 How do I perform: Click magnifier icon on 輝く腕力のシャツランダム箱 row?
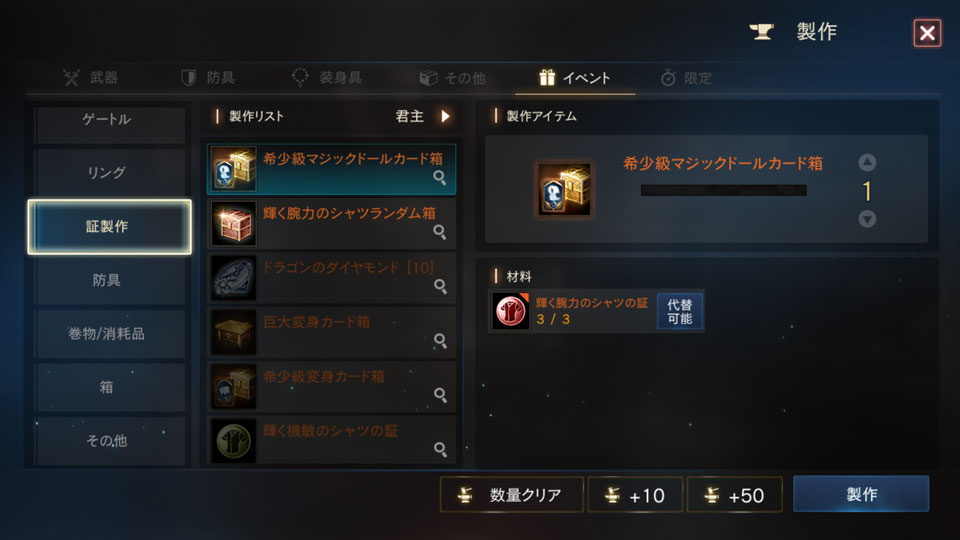pyautogui.click(x=440, y=232)
